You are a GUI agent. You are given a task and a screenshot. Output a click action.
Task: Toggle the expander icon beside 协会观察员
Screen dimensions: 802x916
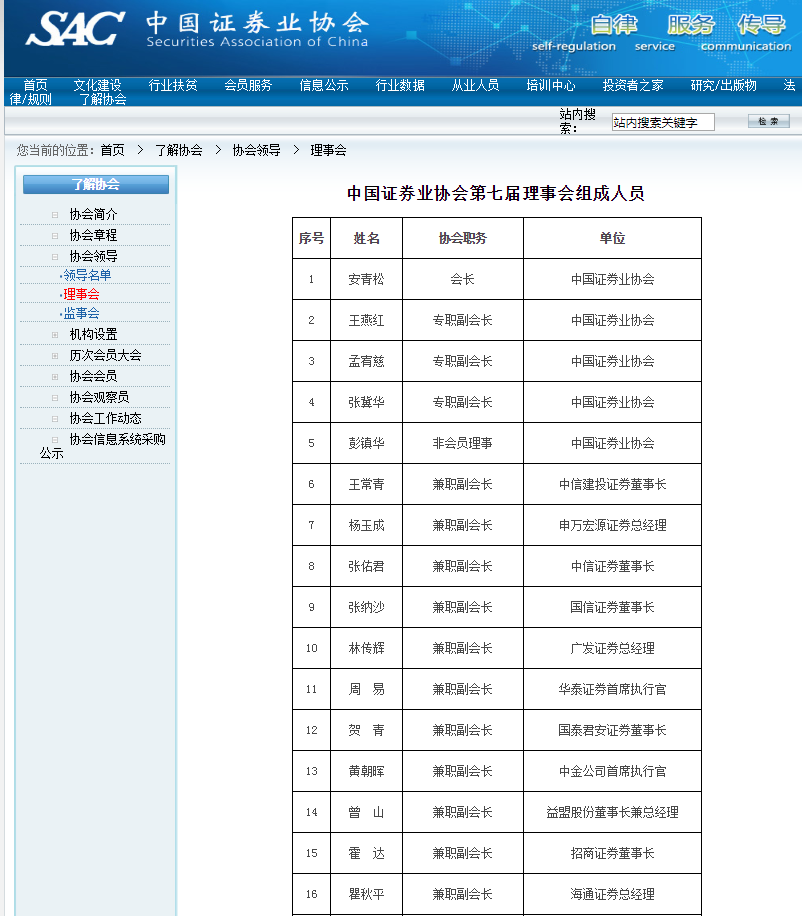pos(55,398)
